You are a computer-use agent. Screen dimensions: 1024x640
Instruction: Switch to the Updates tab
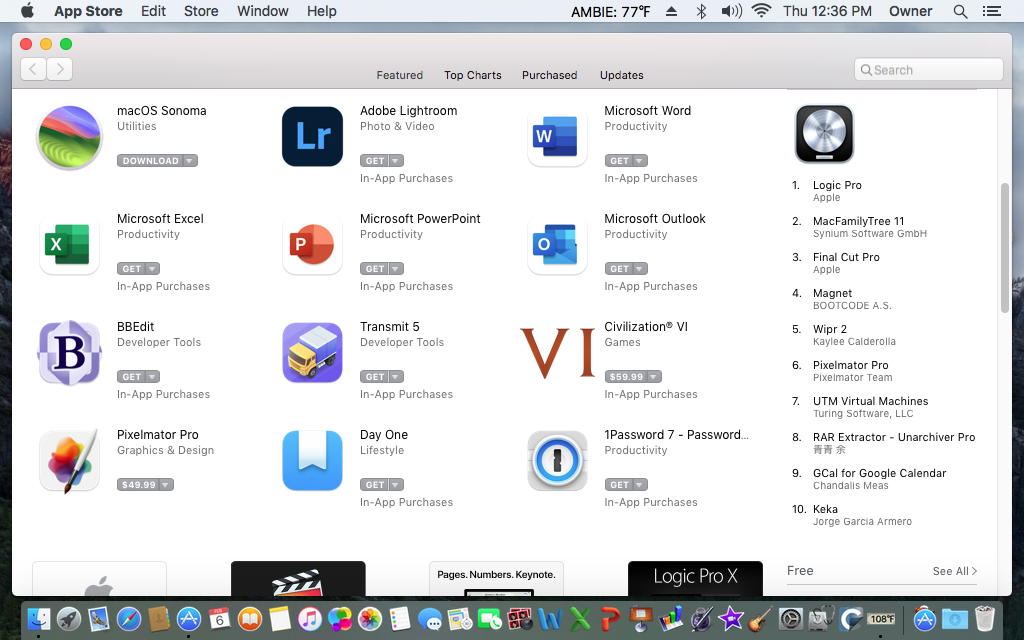coord(622,75)
